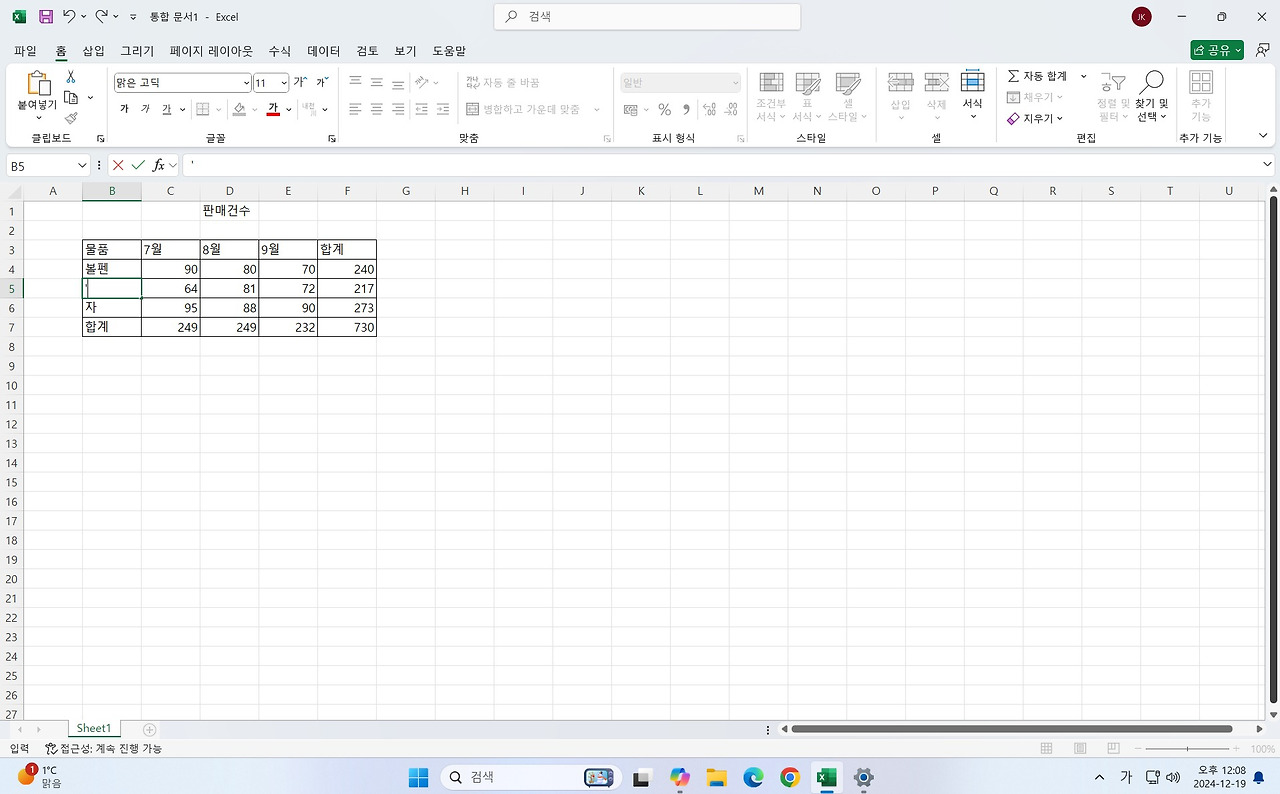Cancel the entry with the formula bar X

pyautogui.click(x=118, y=165)
